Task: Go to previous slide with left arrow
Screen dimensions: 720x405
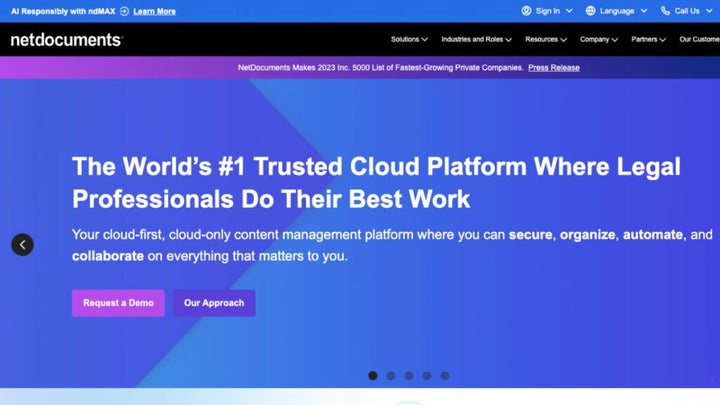Action: (x=22, y=244)
